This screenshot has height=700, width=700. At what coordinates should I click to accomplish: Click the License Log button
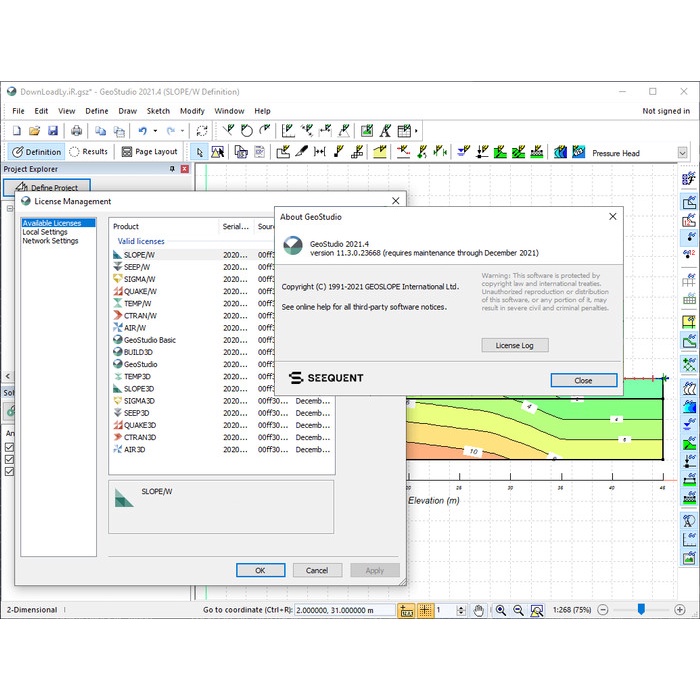coord(514,345)
